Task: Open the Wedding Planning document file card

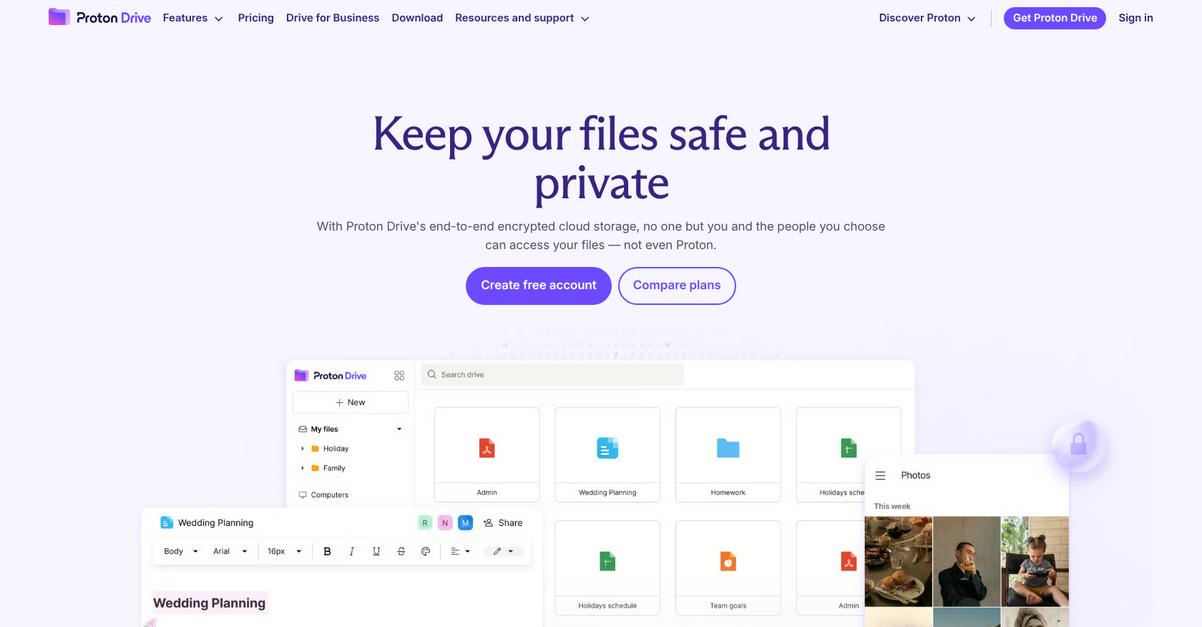Action: point(607,454)
